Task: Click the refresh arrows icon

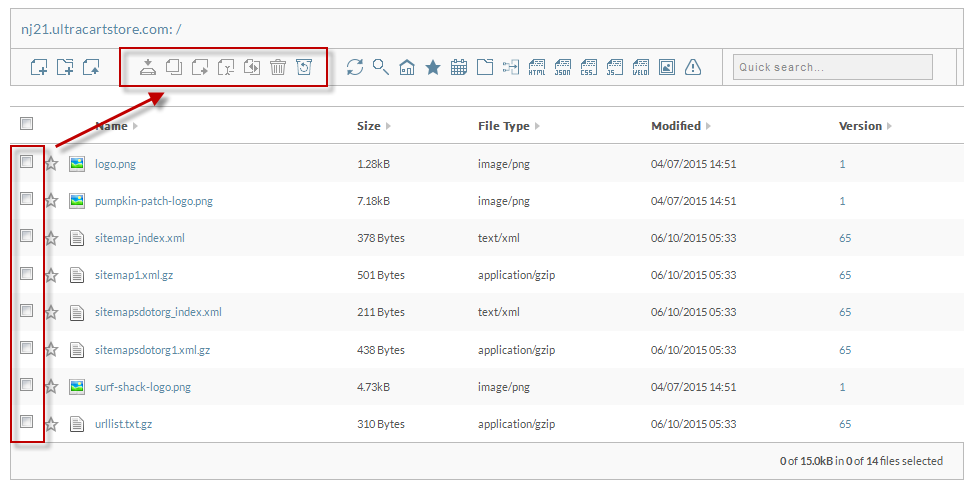Action: pos(355,67)
